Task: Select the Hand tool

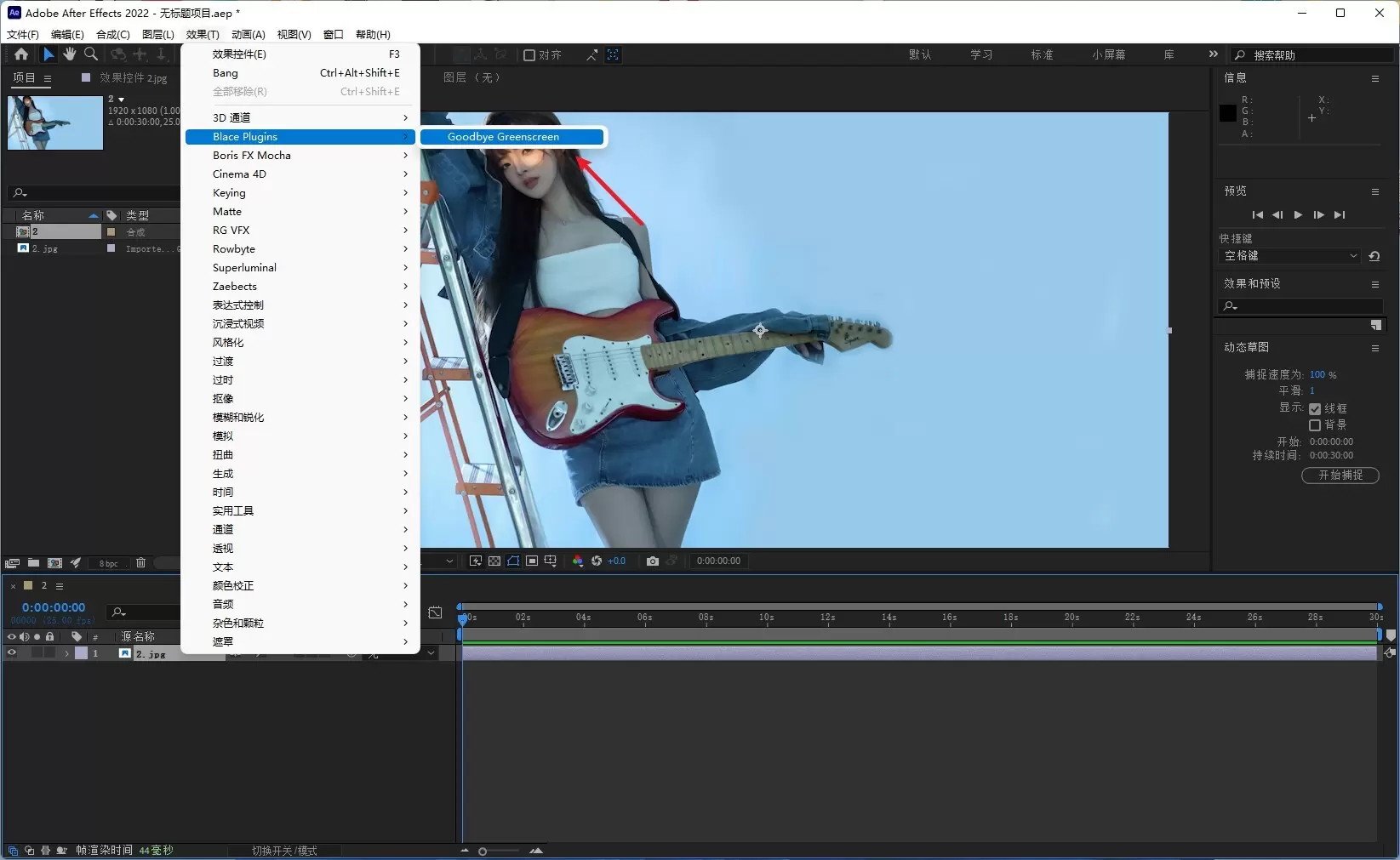Action: coord(69,54)
